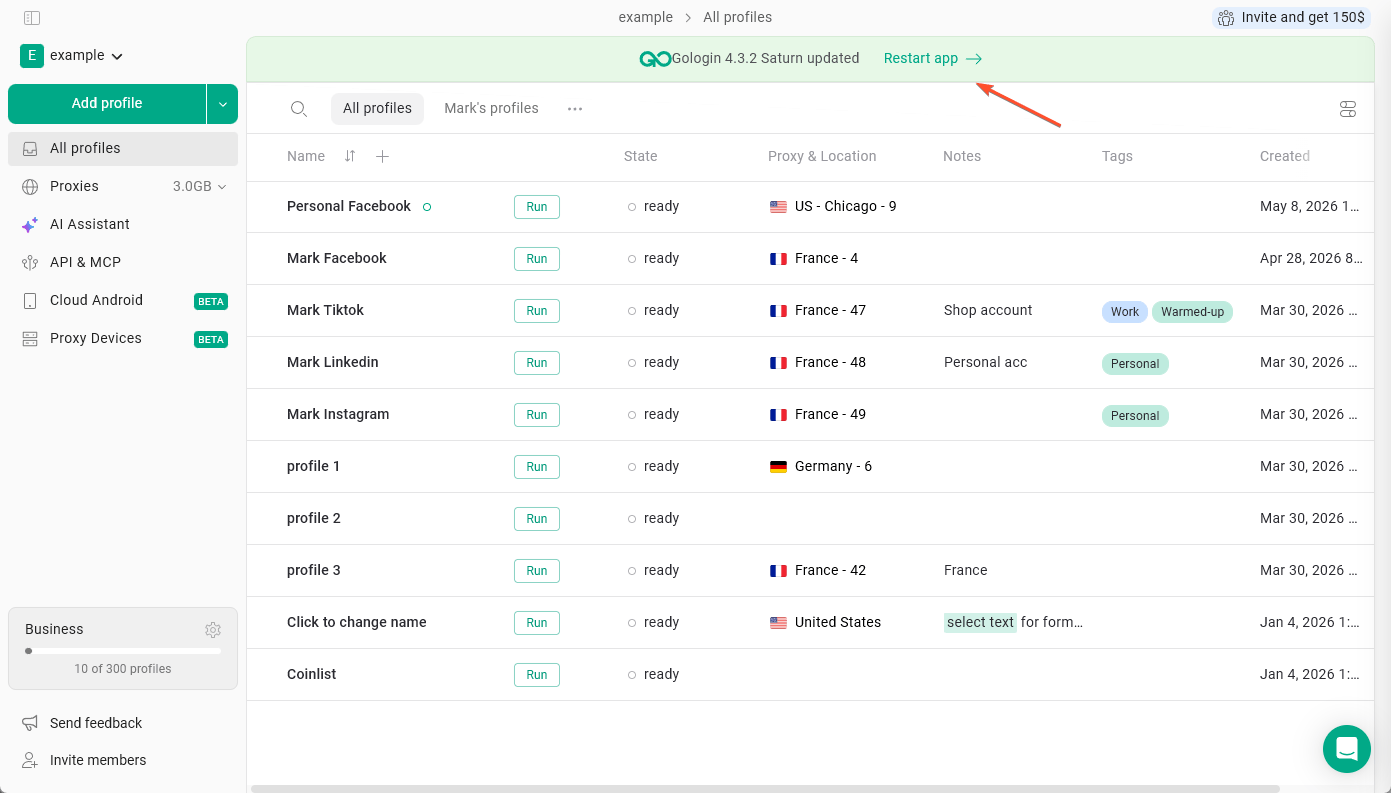Switch to the All profiles tab

coord(377,109)
